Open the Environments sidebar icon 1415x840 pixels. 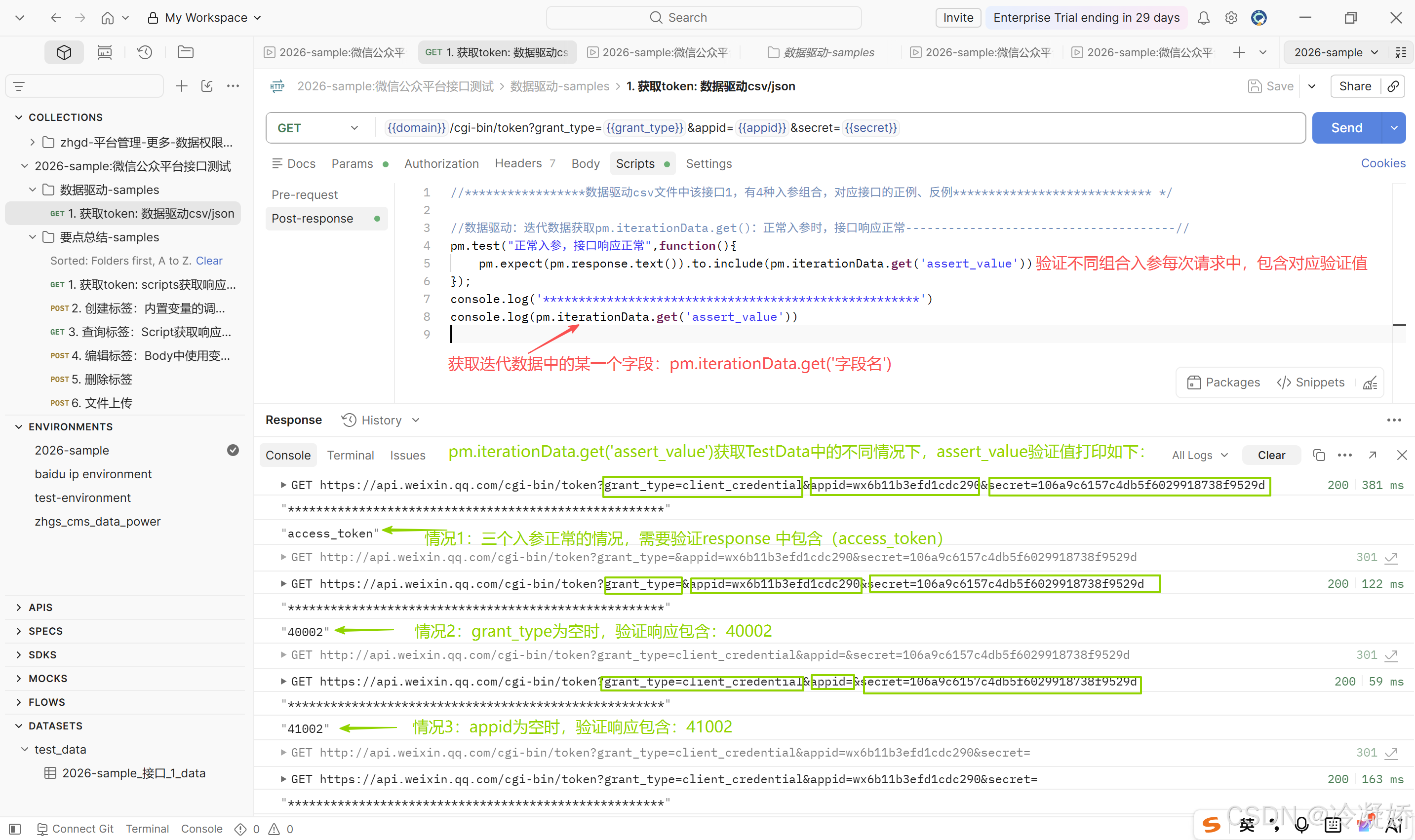tap(105, 52)
